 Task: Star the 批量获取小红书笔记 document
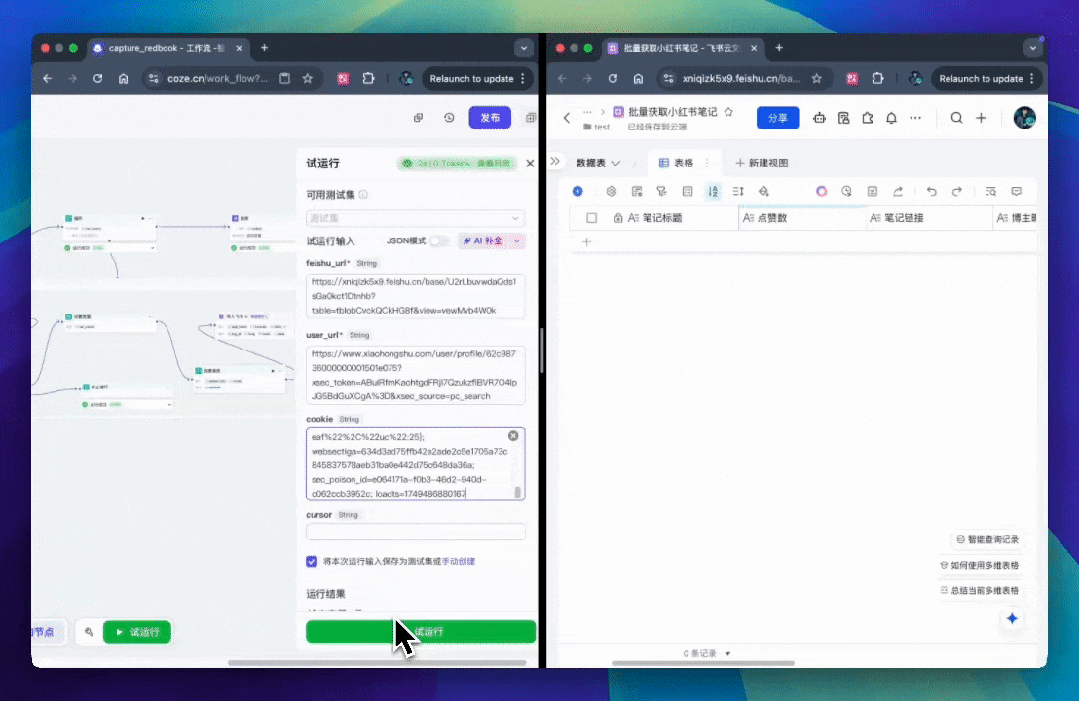729,111
